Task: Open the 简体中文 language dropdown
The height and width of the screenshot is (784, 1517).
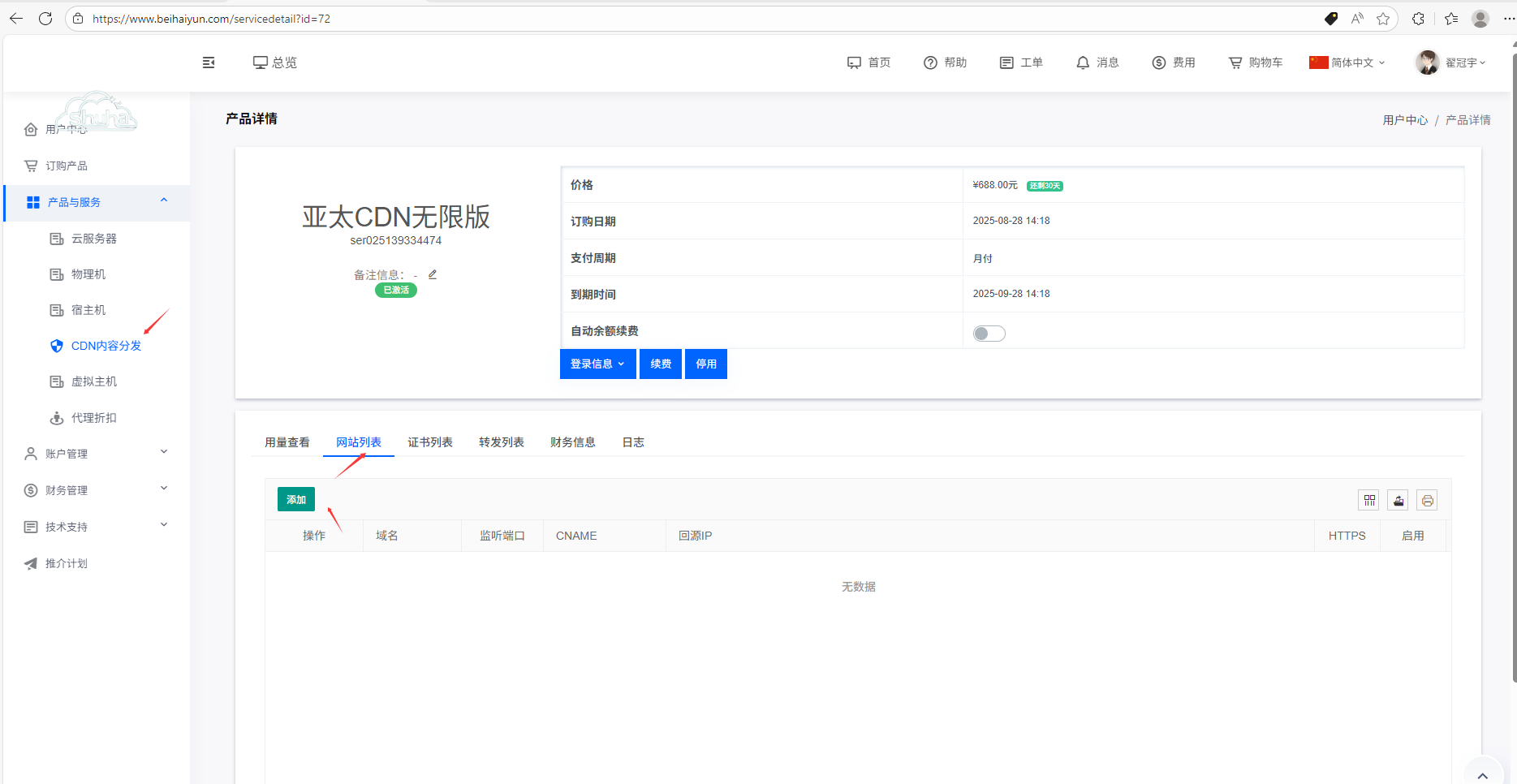Action: click(1347, 62)
